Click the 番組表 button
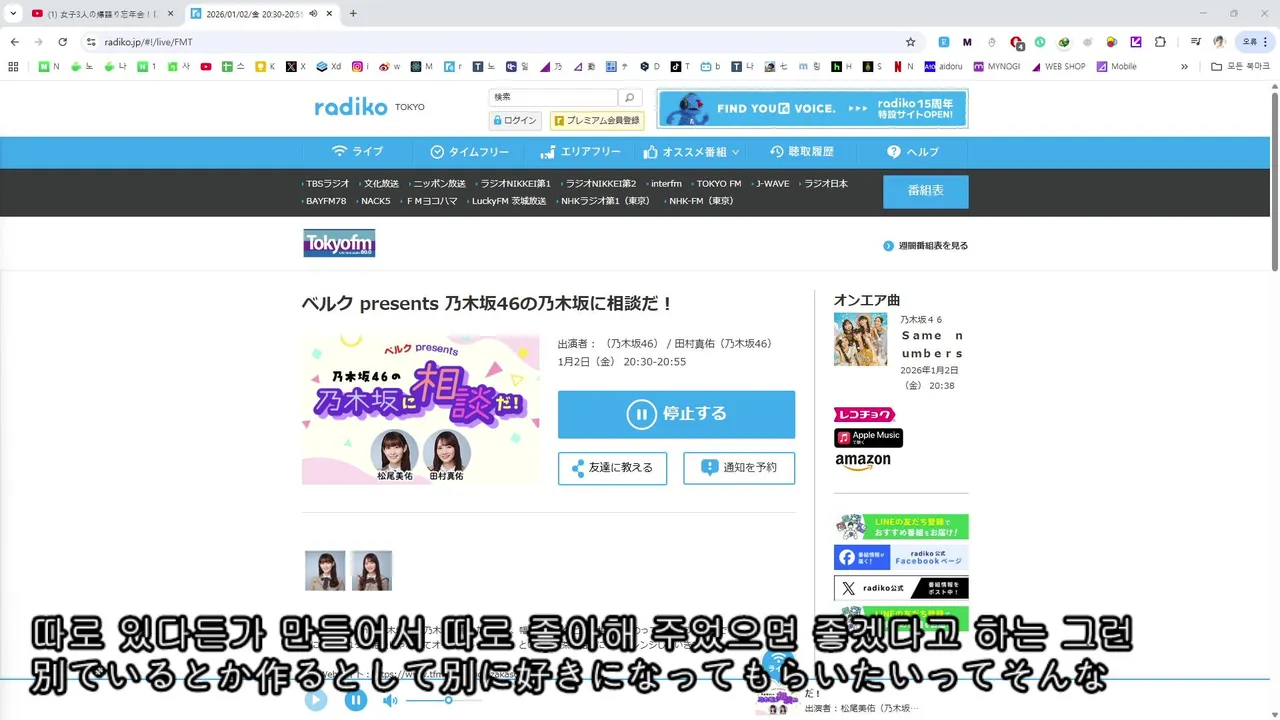The width and height of the screenshot is (1280, 720). click(x=925, y=191)
